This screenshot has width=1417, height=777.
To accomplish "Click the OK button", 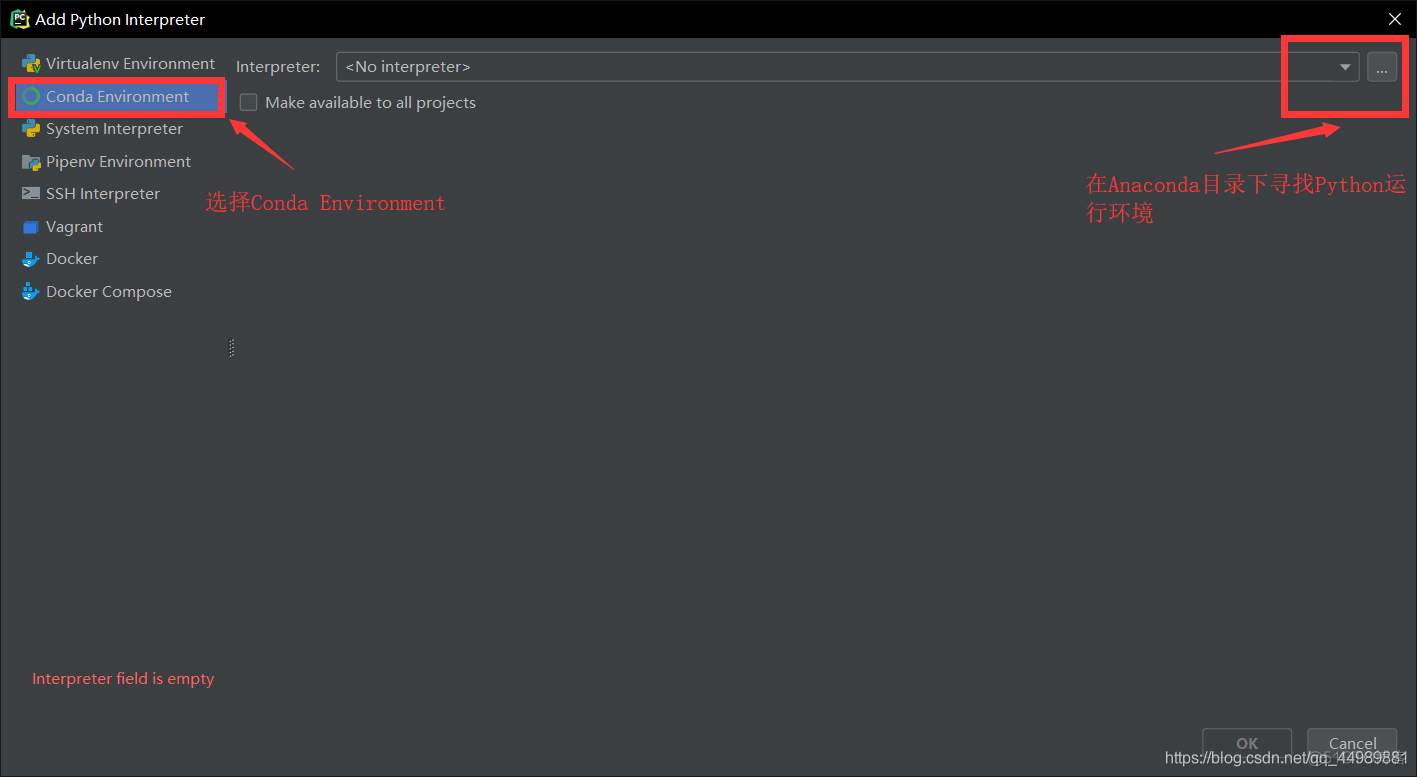I will (x=1247, y=743).
